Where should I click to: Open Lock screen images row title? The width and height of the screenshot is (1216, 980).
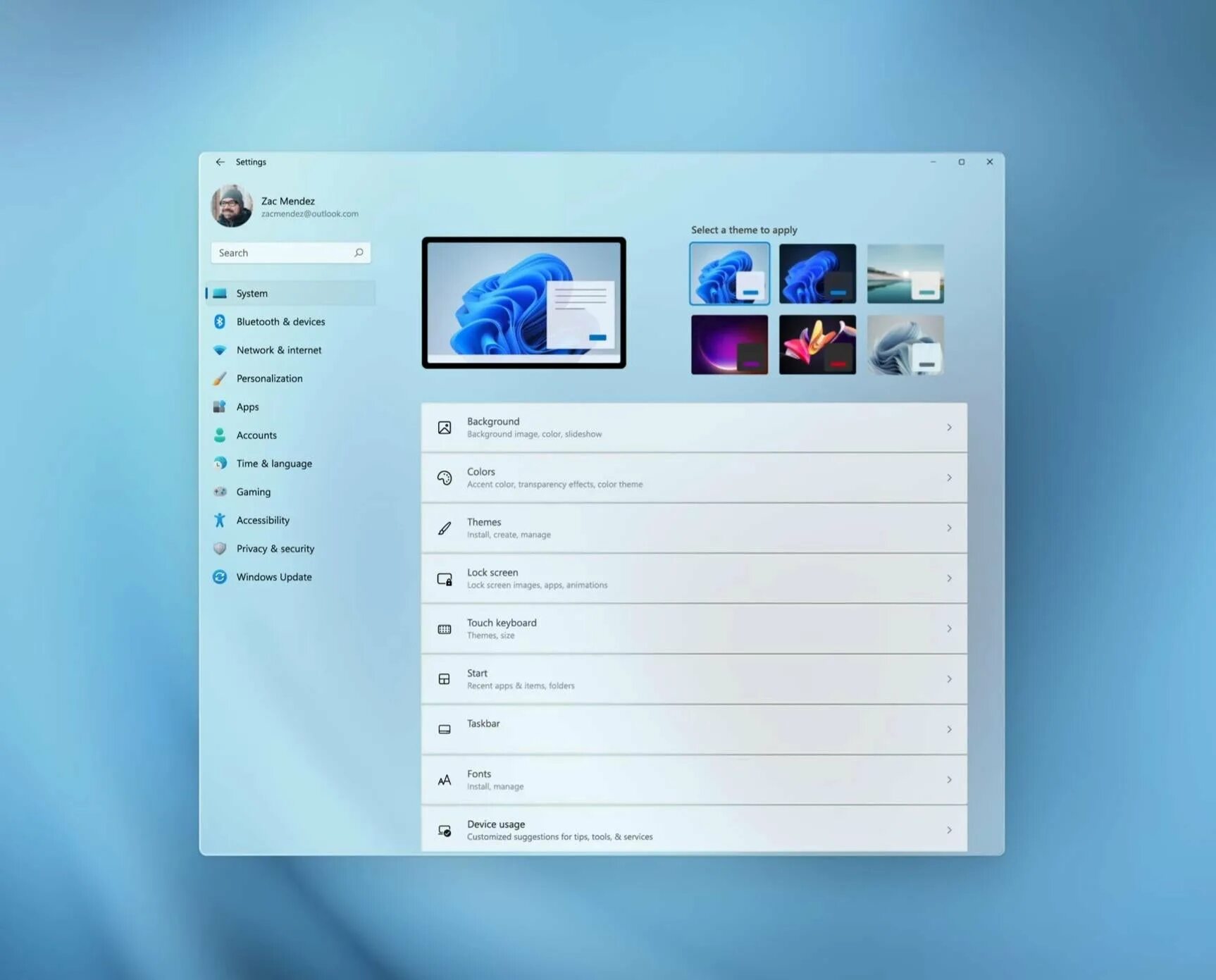[492, 572]
